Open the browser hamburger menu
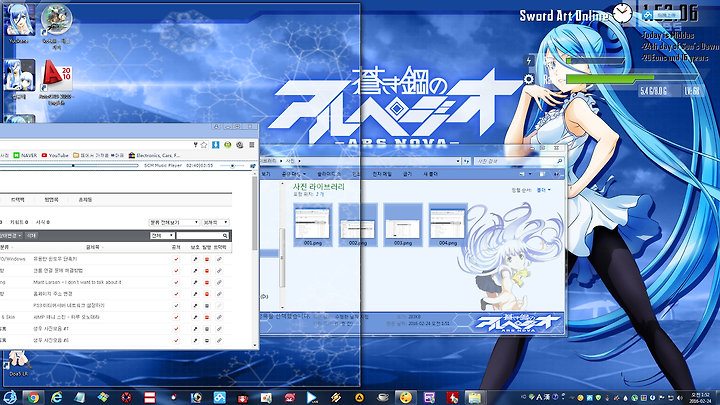Screen dimensions: 720x405 click(252, 145)
